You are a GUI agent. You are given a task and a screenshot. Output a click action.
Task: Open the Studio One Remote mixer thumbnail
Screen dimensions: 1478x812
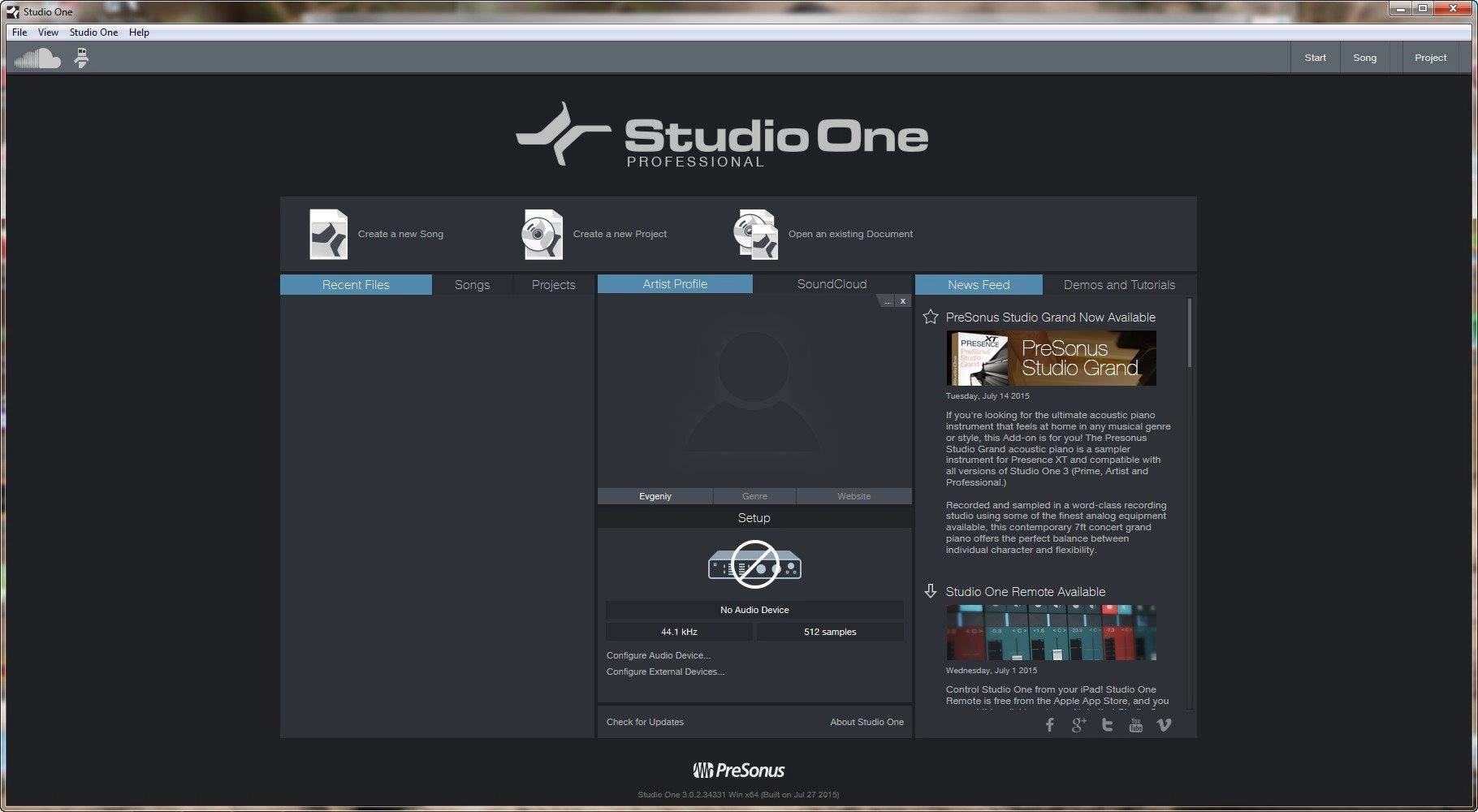pos(1051,633)
